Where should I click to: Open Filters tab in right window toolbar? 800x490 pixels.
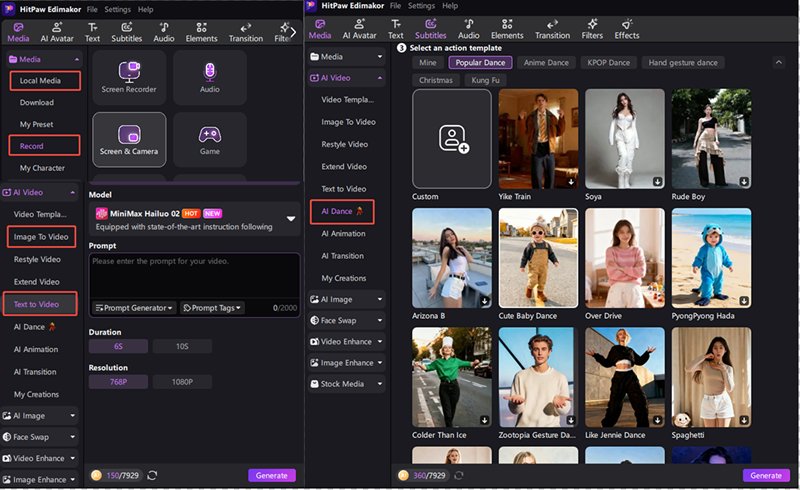[x=592, y=29]
